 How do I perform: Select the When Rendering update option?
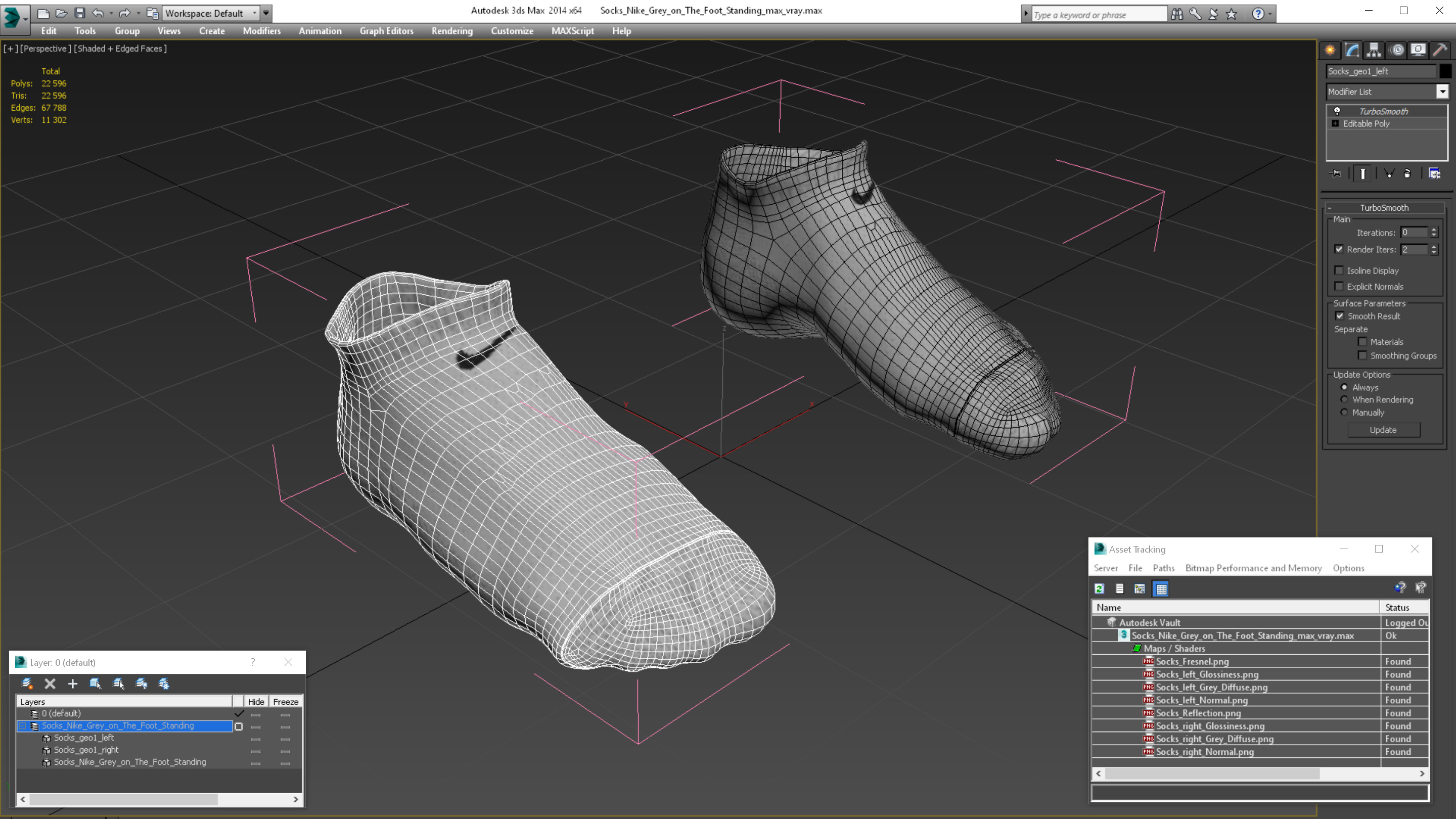[1344, 399]
